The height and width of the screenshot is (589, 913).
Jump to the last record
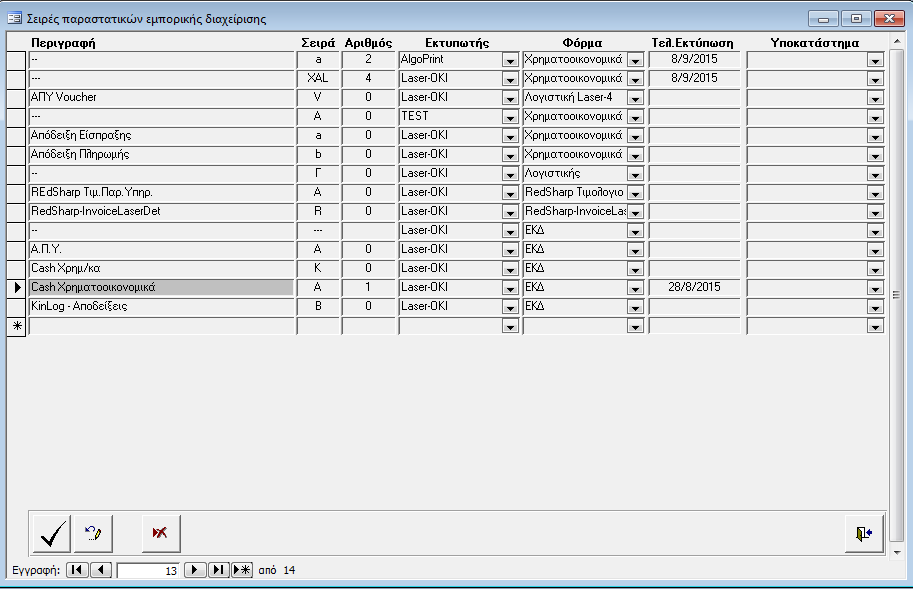pyautogui.click(x=218, y=570)
